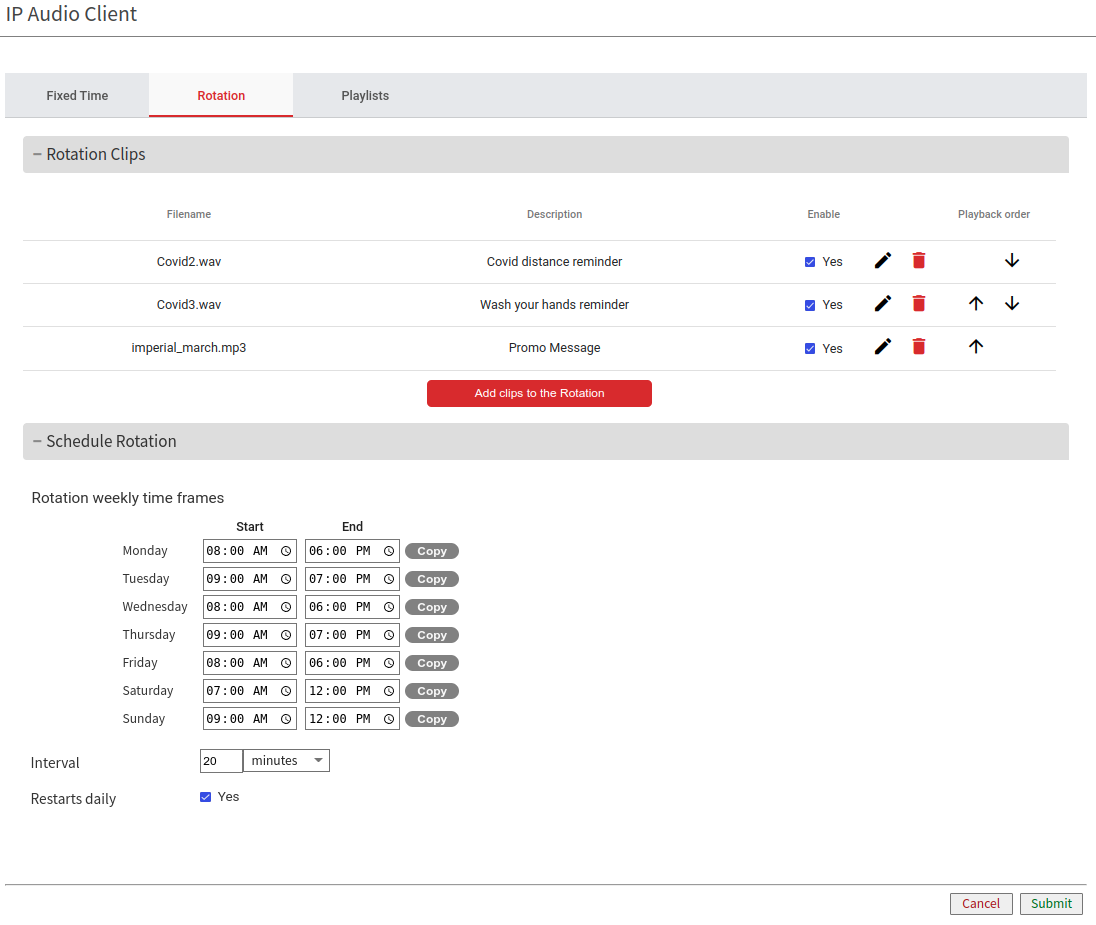The height and width of the screenshot is (925, 1096).
Task: Edit the imperial_march.mp3 clip details
Action: point(883,347)
